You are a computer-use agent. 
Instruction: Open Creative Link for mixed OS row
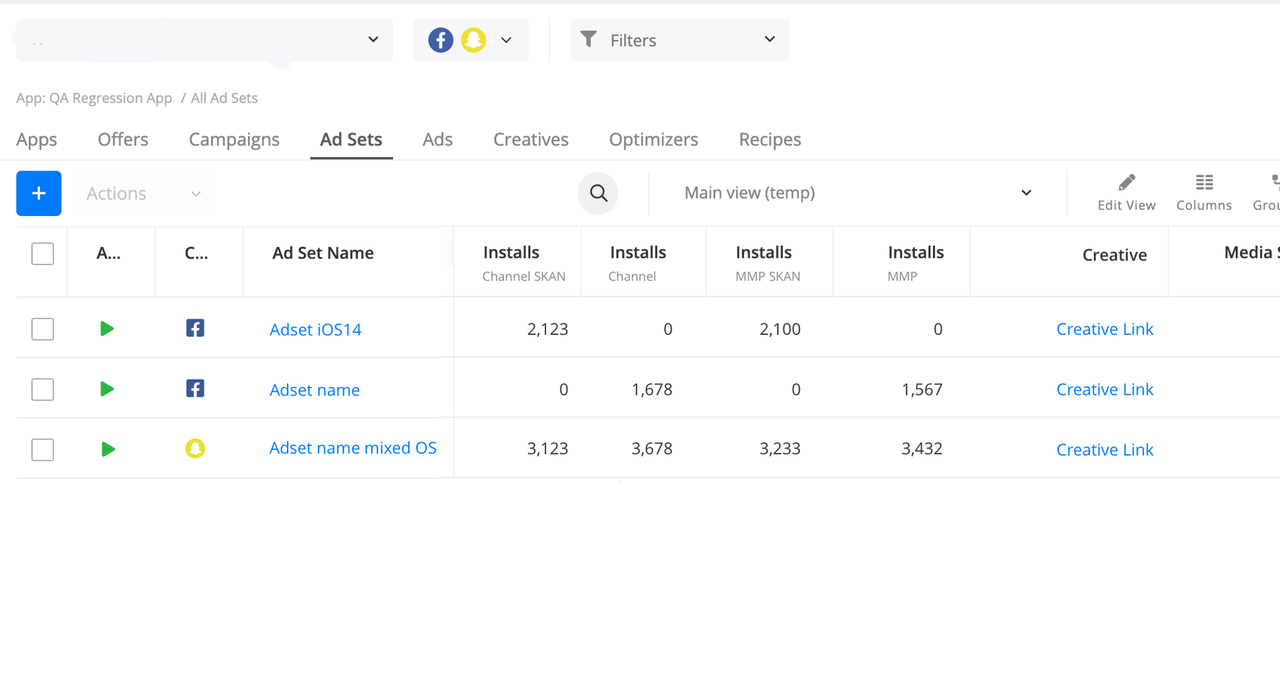click(x=1105, y=449)
